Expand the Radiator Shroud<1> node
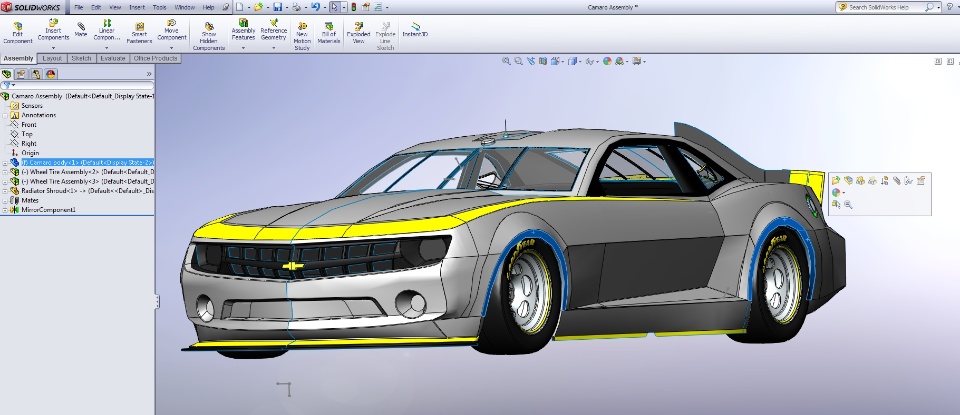This screenshot has width=960, height=415. [5, 191]
